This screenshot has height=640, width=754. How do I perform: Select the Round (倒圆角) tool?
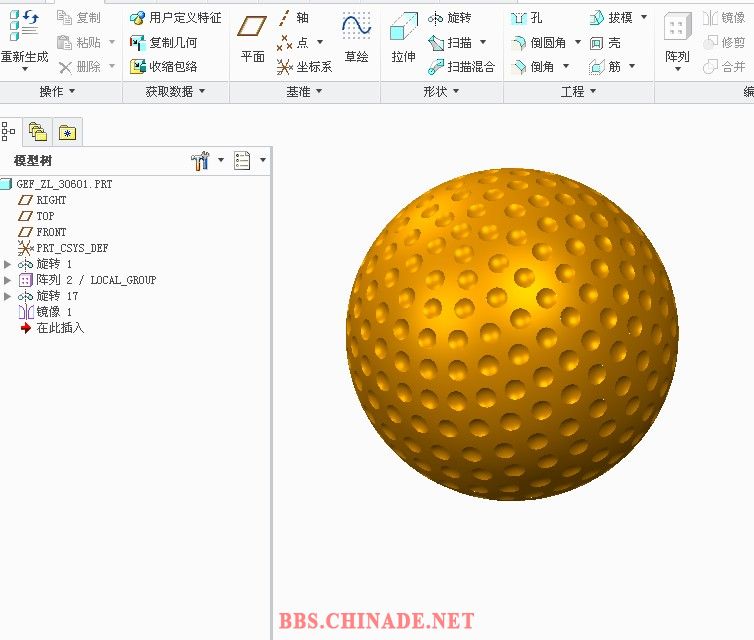coord(539,42)
